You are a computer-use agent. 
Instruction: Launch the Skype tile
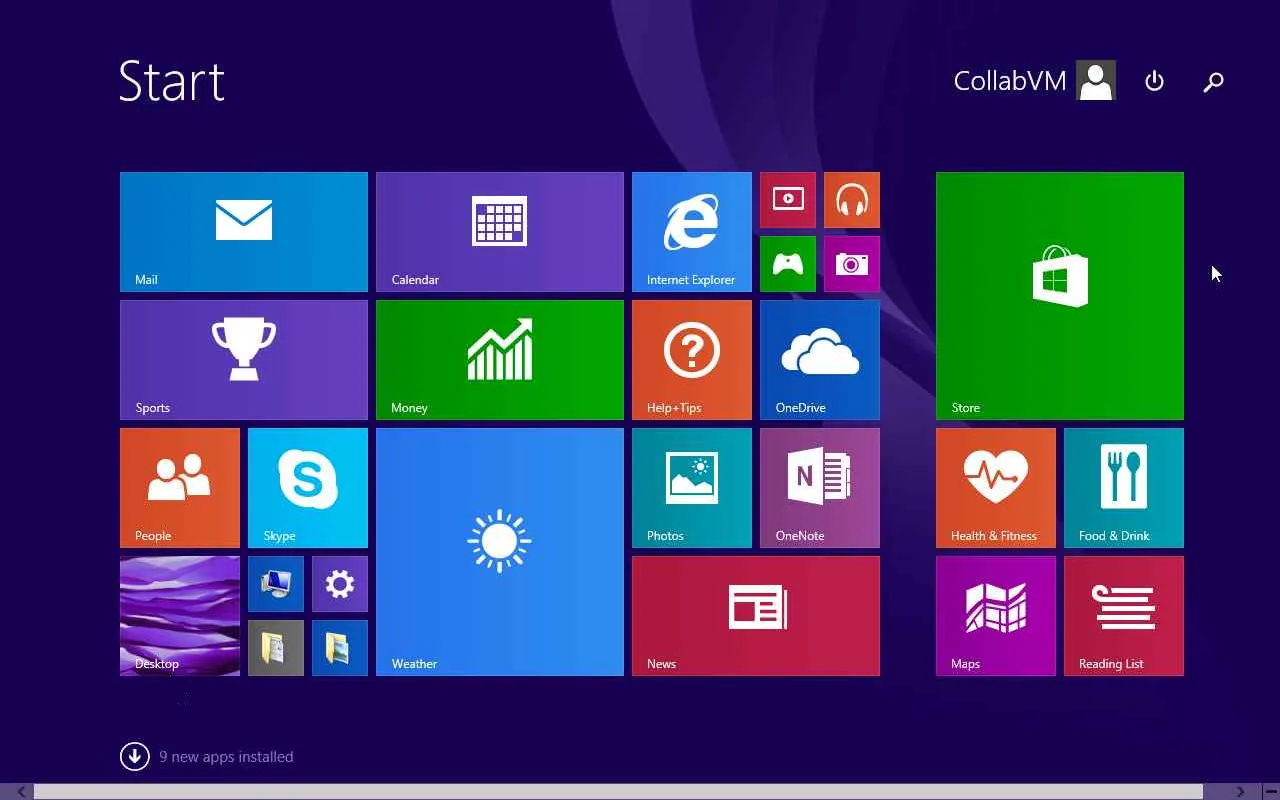point(308,488)
